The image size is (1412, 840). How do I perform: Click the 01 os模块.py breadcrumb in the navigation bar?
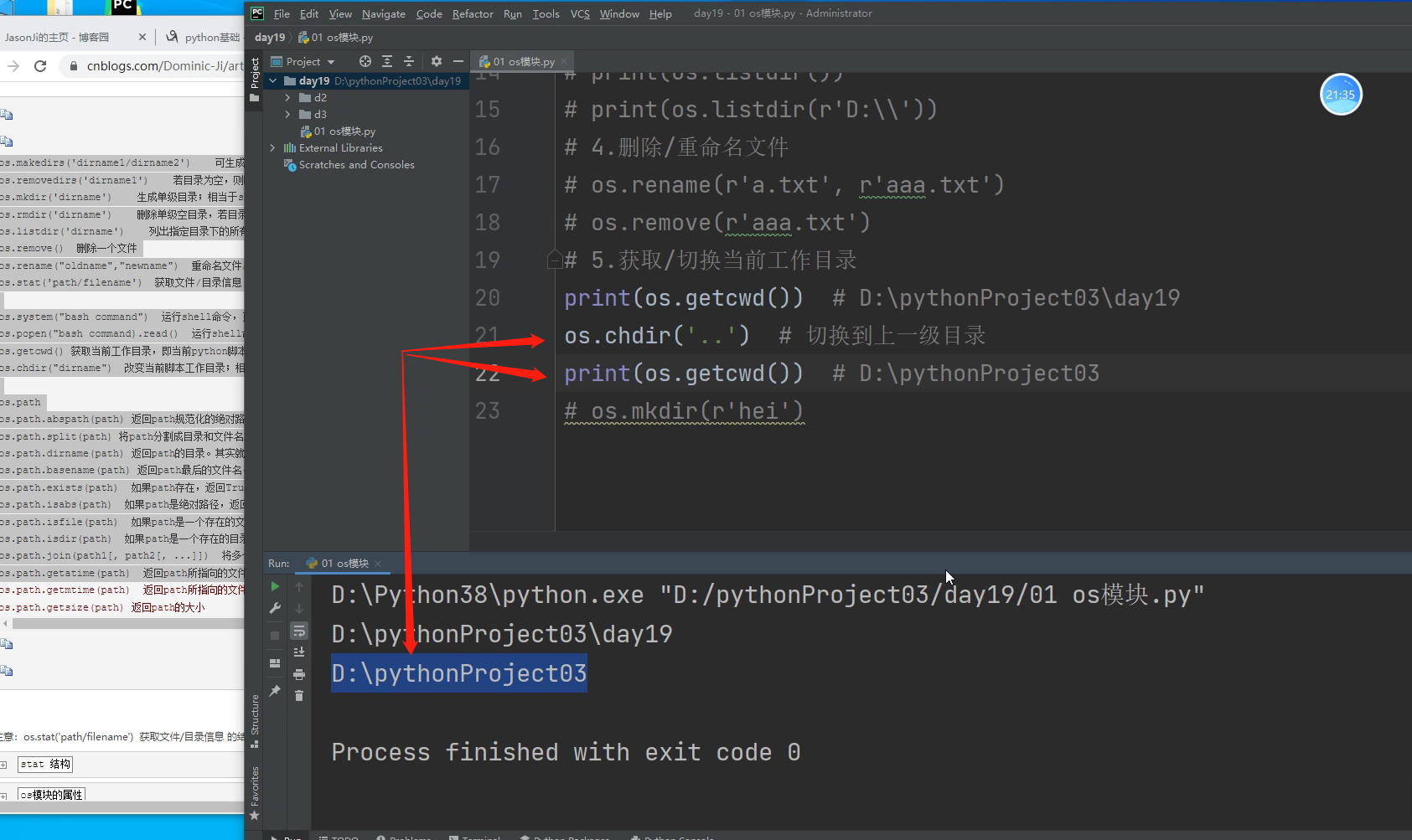tap(336, 38)
